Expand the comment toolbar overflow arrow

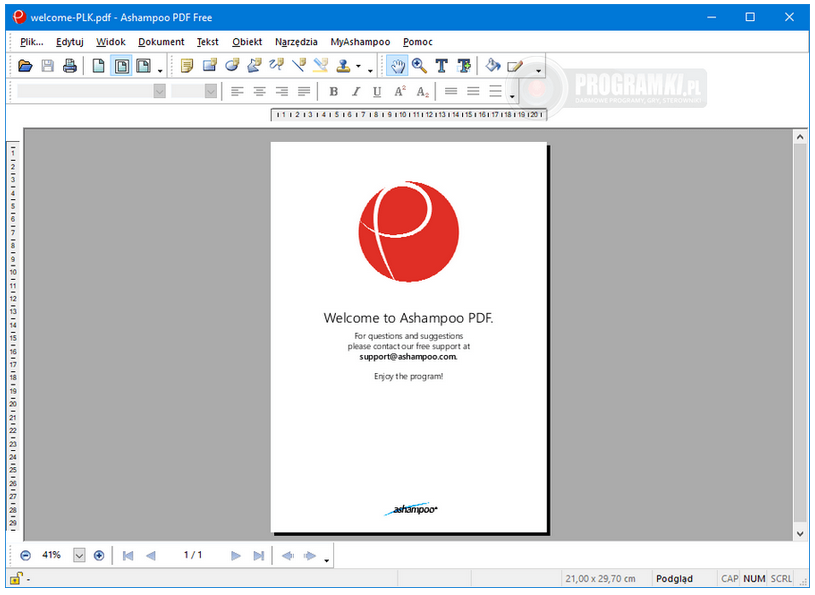[x=370, y=70]
